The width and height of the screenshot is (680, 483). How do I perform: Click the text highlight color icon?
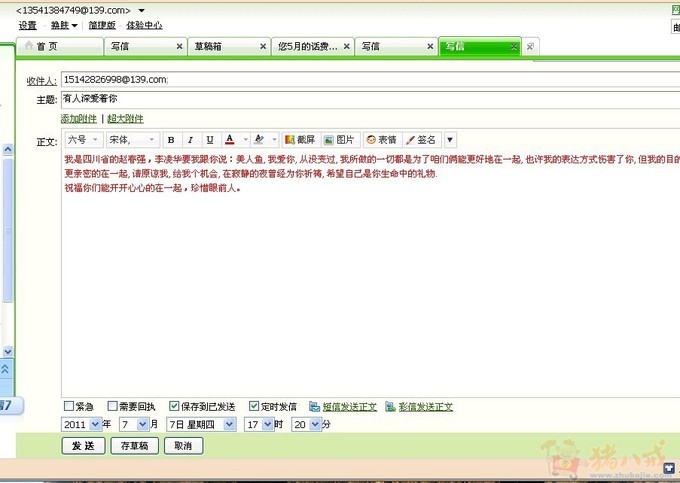click(259, 140)
